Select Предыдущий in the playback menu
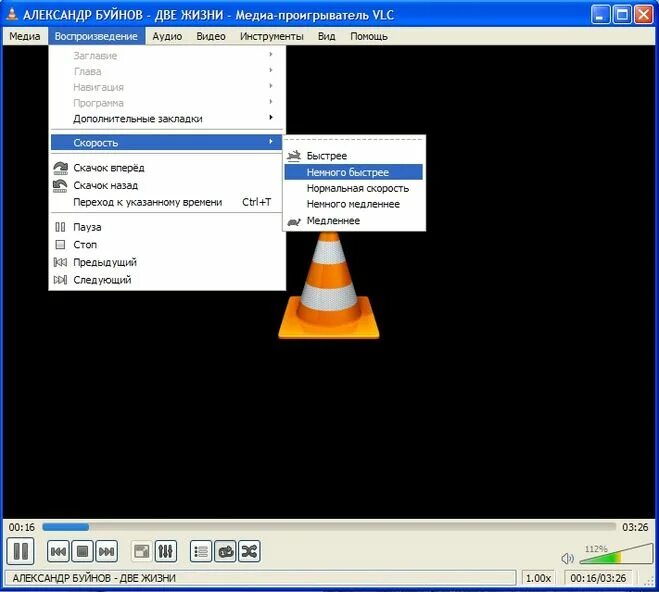This screenshot has height=592, width=659. coord(166,263)
